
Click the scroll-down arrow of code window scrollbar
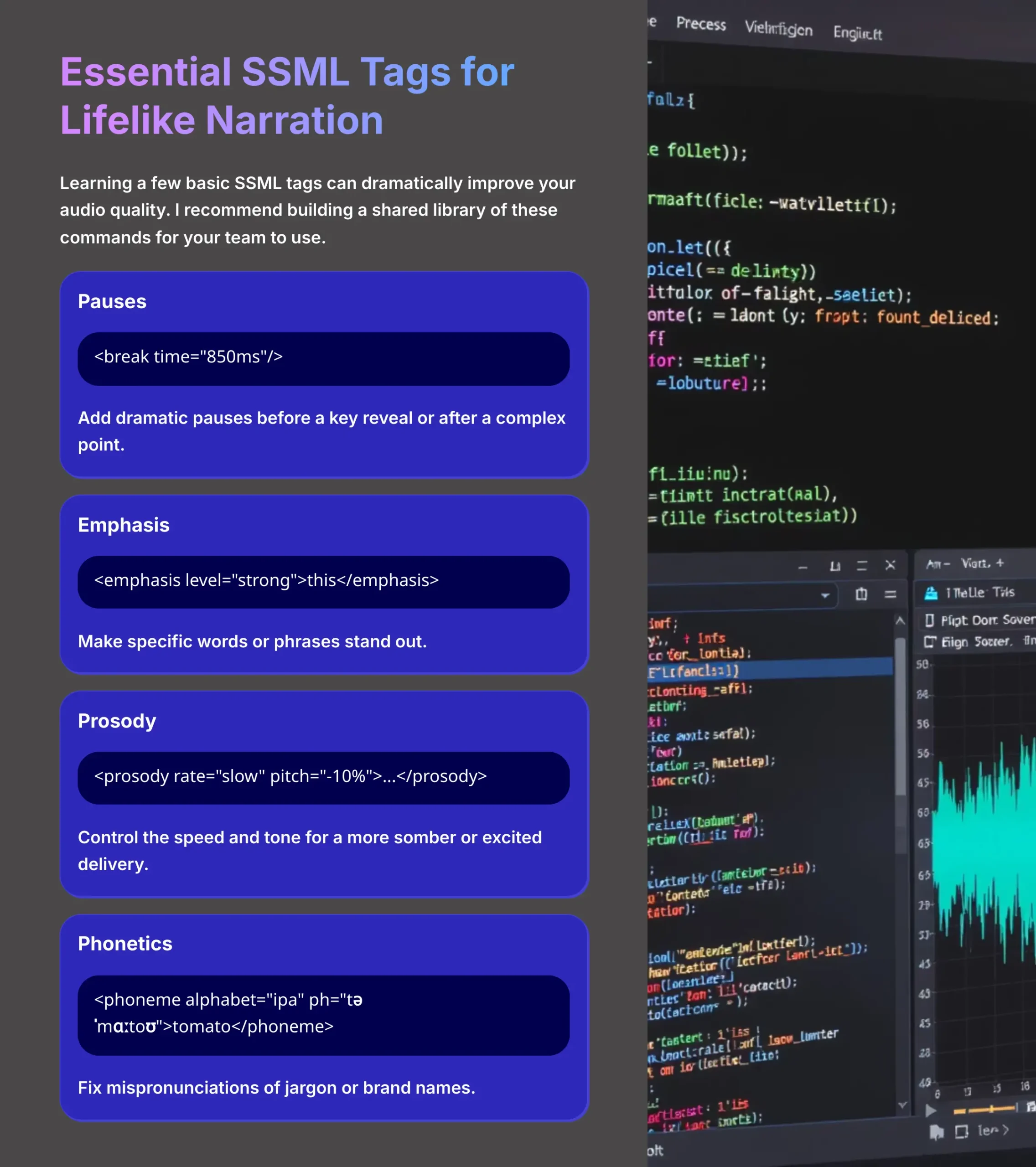(902, 1105)
